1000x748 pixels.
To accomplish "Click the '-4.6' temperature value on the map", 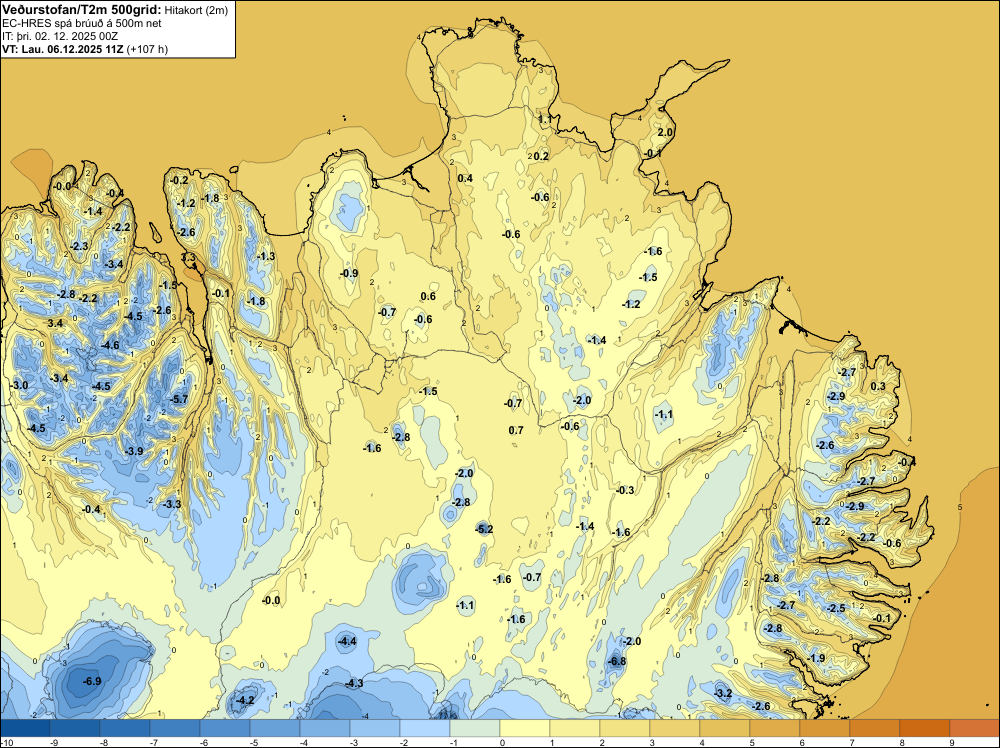I will tap(110, 345).
